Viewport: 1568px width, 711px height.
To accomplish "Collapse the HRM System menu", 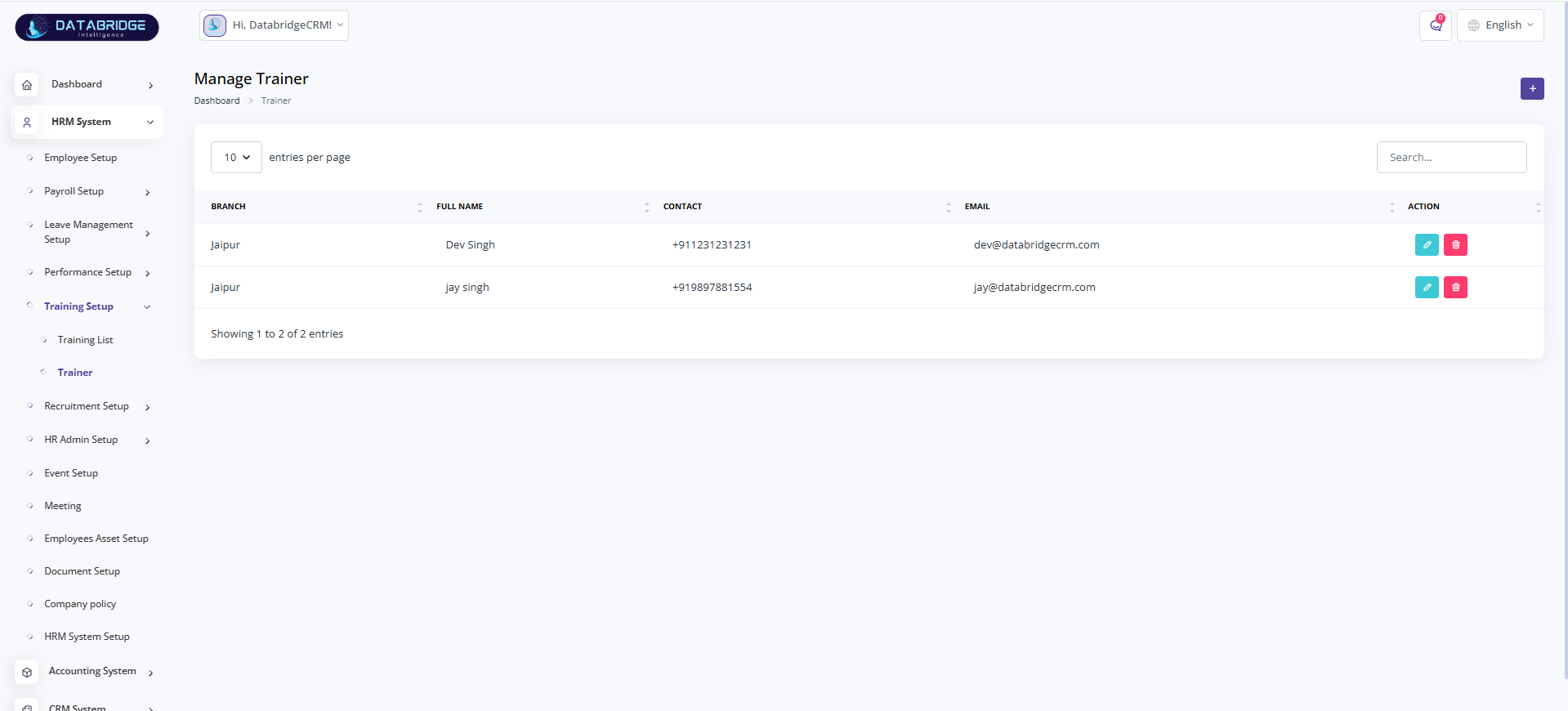I will pyautogui.click(x=87, y=122).
